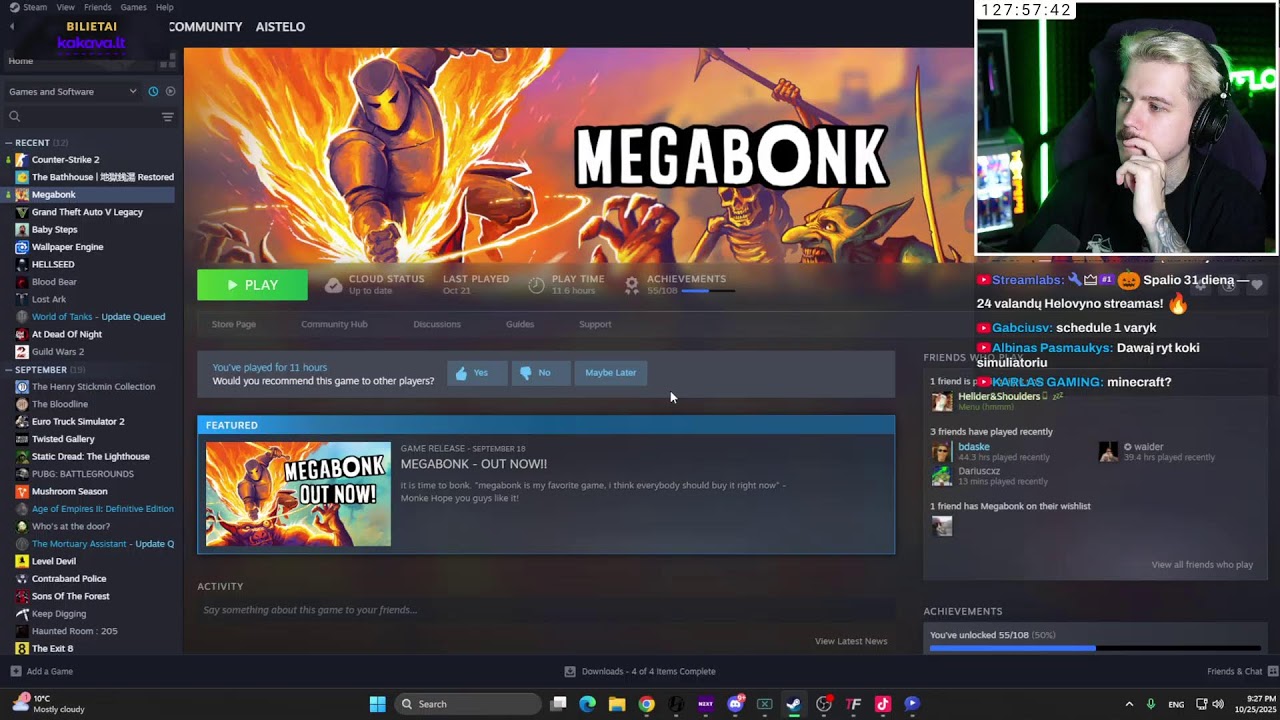Image resolution: width=1280 pixels, height=720 pixels.
Task: Open Google Chrome from taskbar
Action: coord(647,704)
